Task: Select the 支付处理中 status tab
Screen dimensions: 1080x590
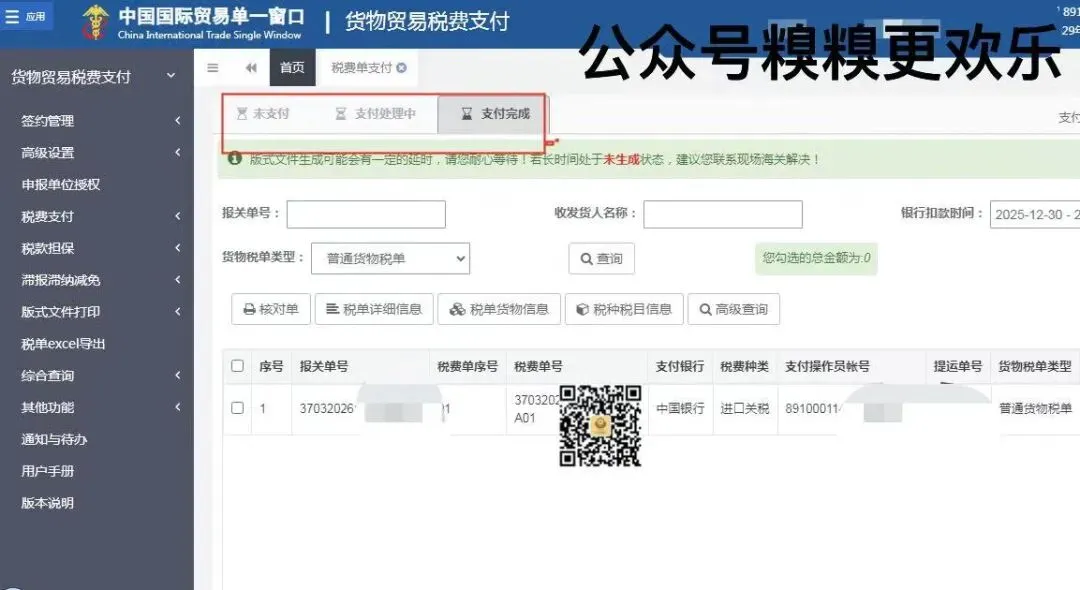Action: 375,114
